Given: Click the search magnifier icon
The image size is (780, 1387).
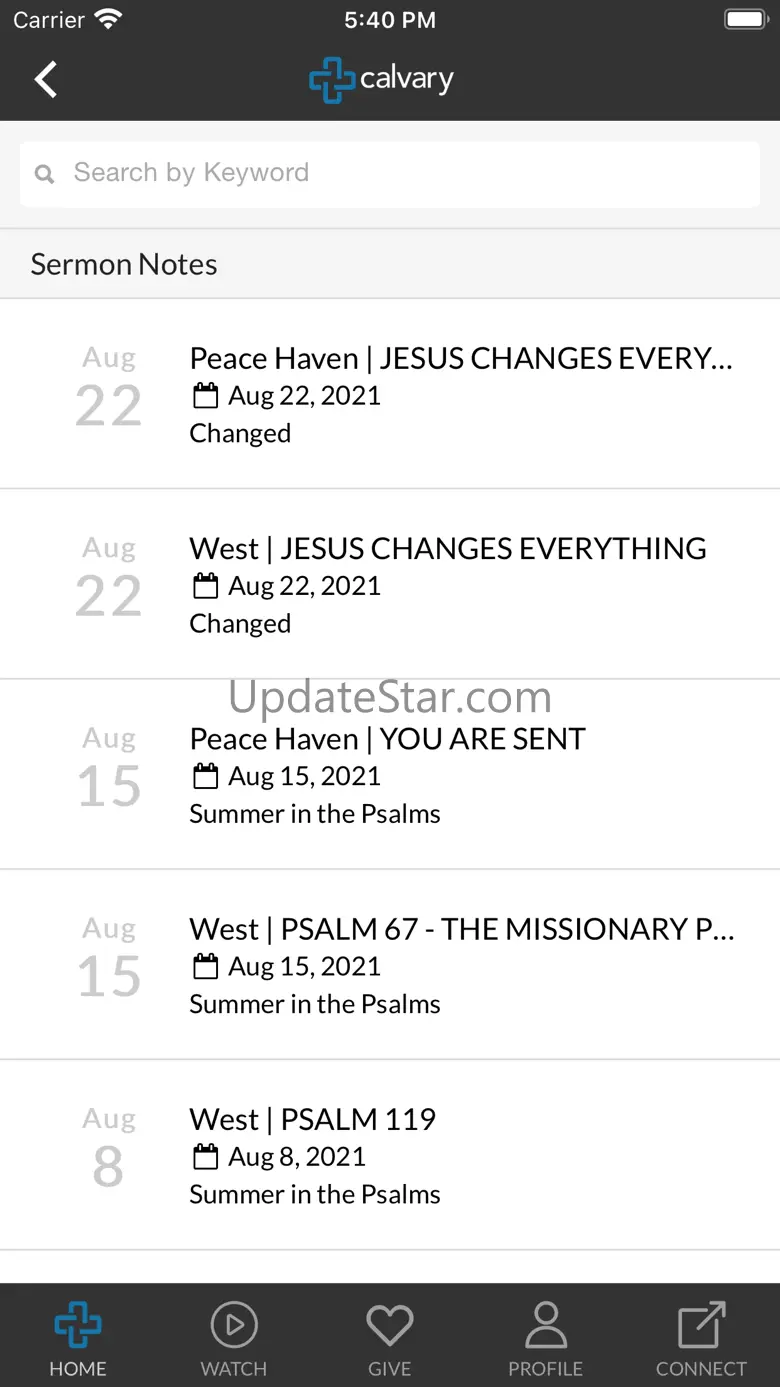Looking at the screenshot, I should coord(44,174).
